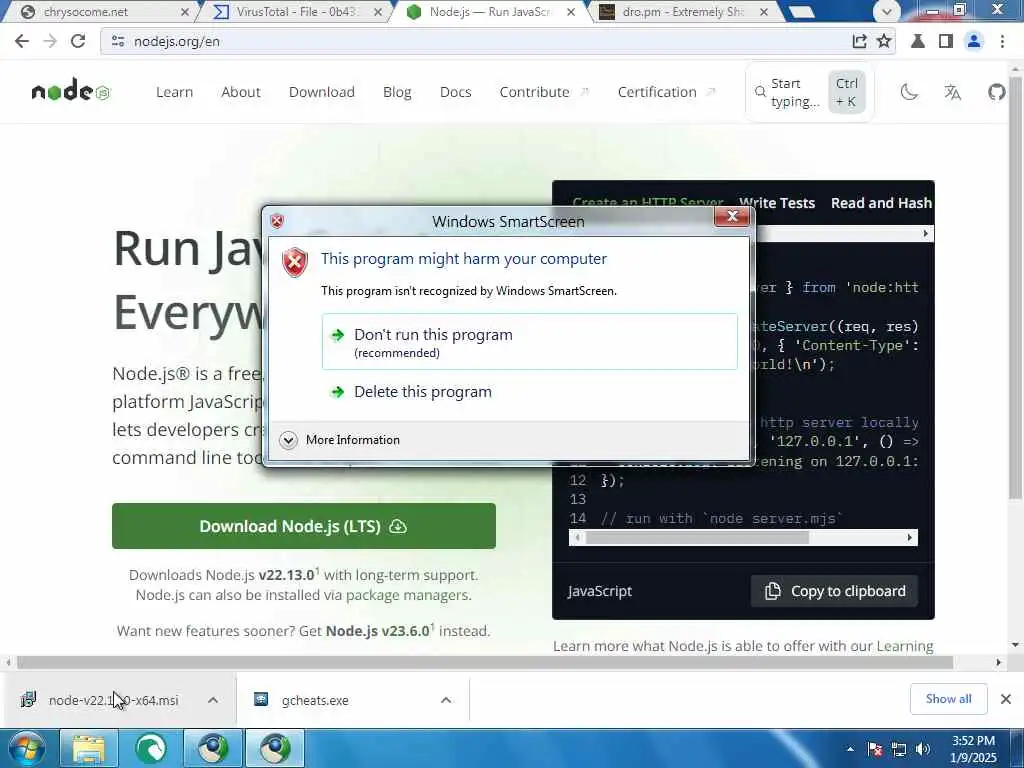Viewport: 1024px width, 768px height.
Task: Close the VirusTotal tab
Action: pyautogui.click(x=378, y=12)
